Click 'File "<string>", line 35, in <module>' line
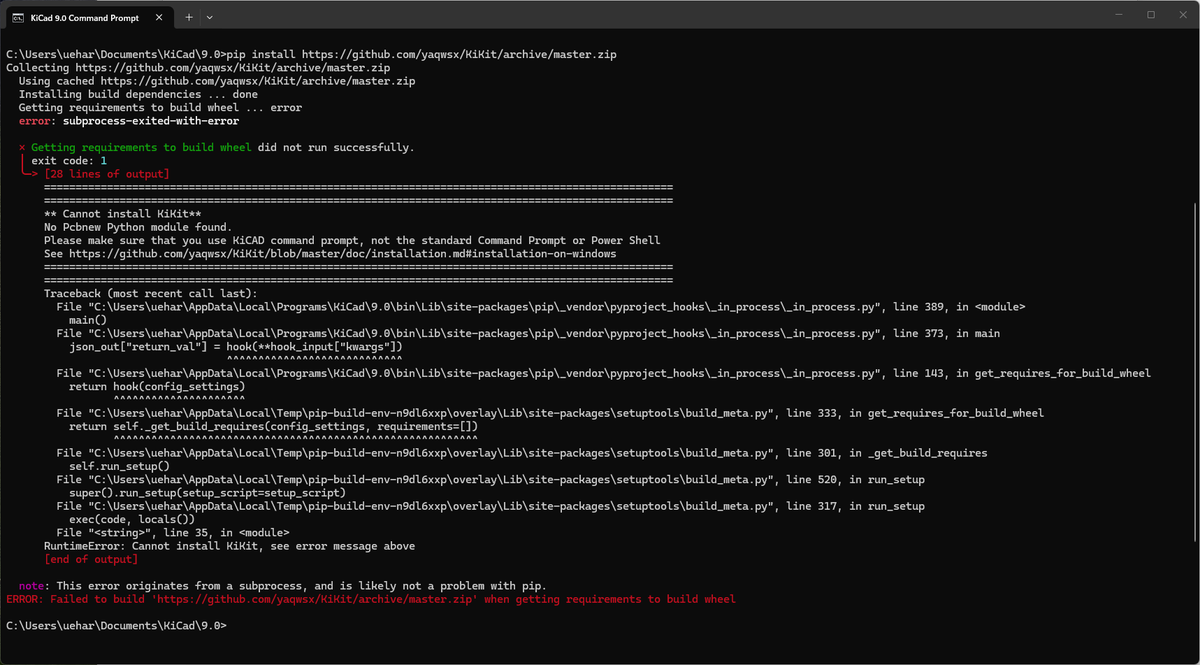The width and height of the screenshot is (1200, 665). tap(173, 533)
